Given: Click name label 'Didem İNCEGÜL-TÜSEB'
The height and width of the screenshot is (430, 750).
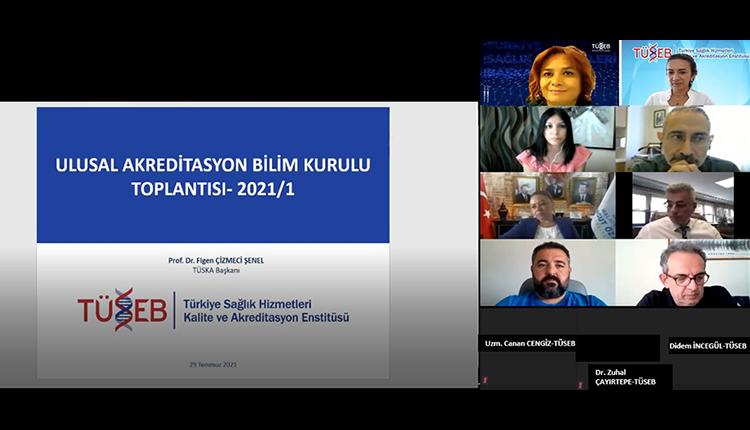Looking at the screenshot, I should click(x=708, y=345).
